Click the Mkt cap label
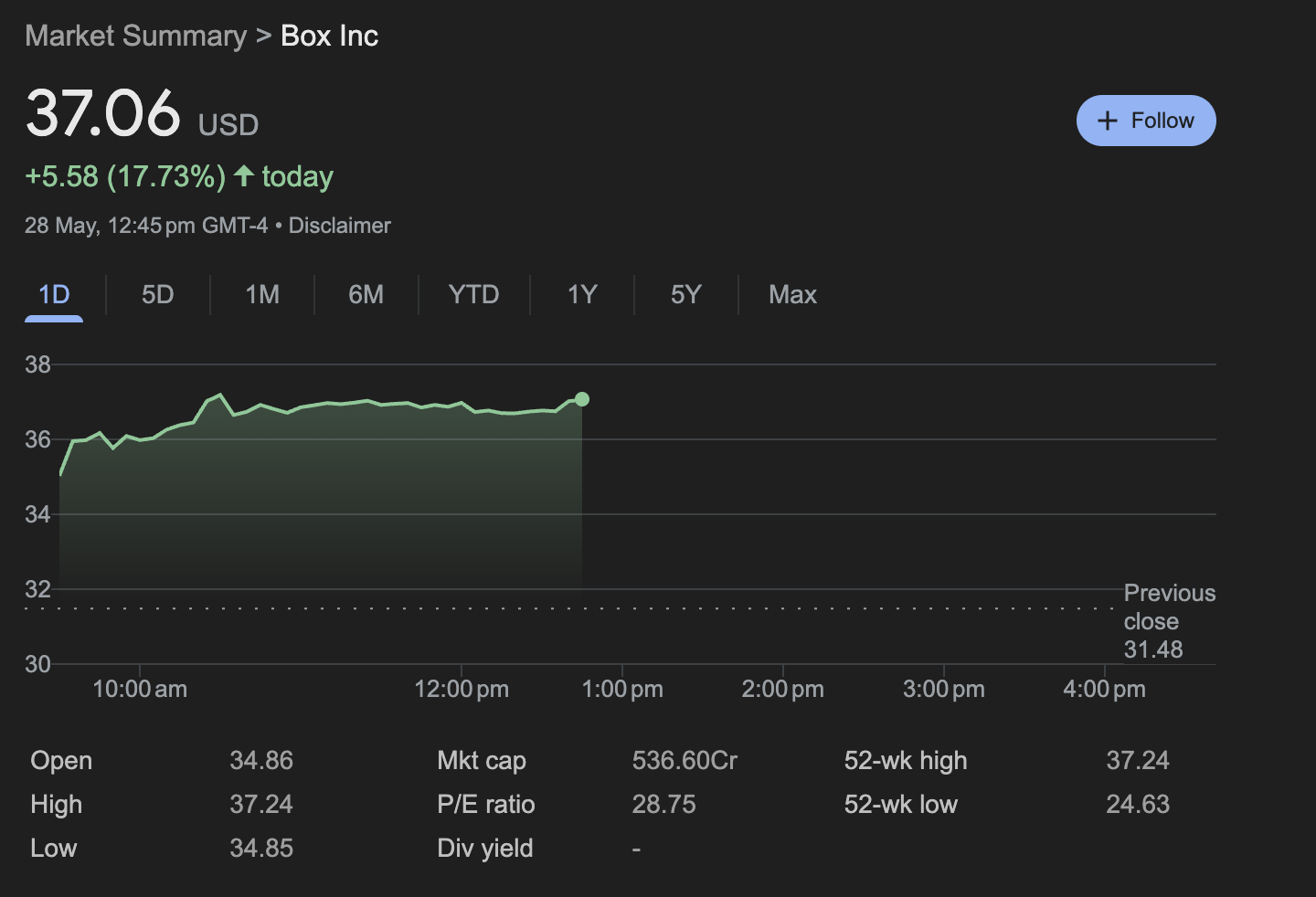This screenshot has height=897, width=1316. [x=482, y=761]
